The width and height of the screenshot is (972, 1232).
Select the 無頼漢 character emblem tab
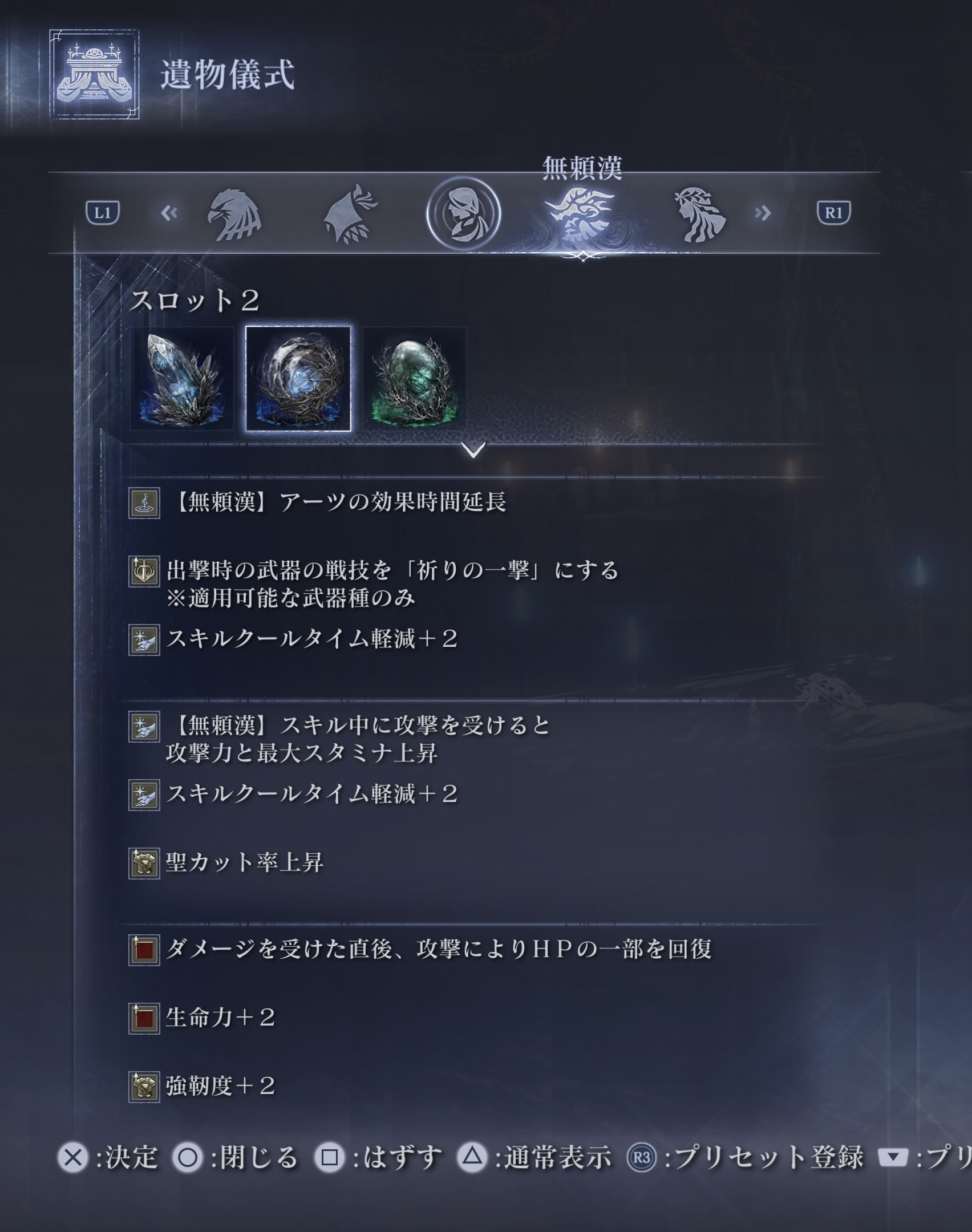tap(580, 215)
